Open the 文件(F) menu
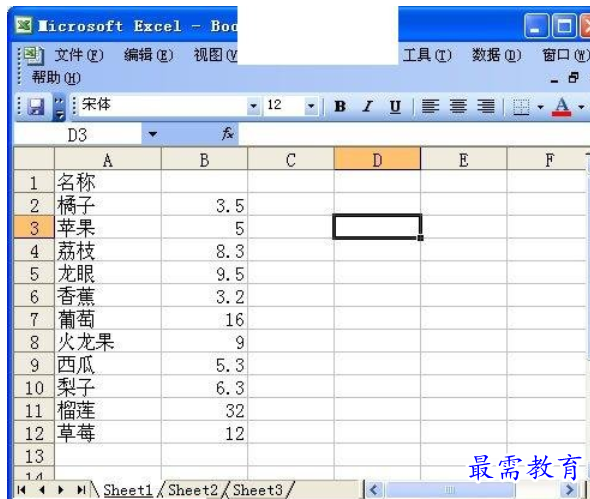Image resolution: width=590 pixels, height=499 pixels. (79, 56)
